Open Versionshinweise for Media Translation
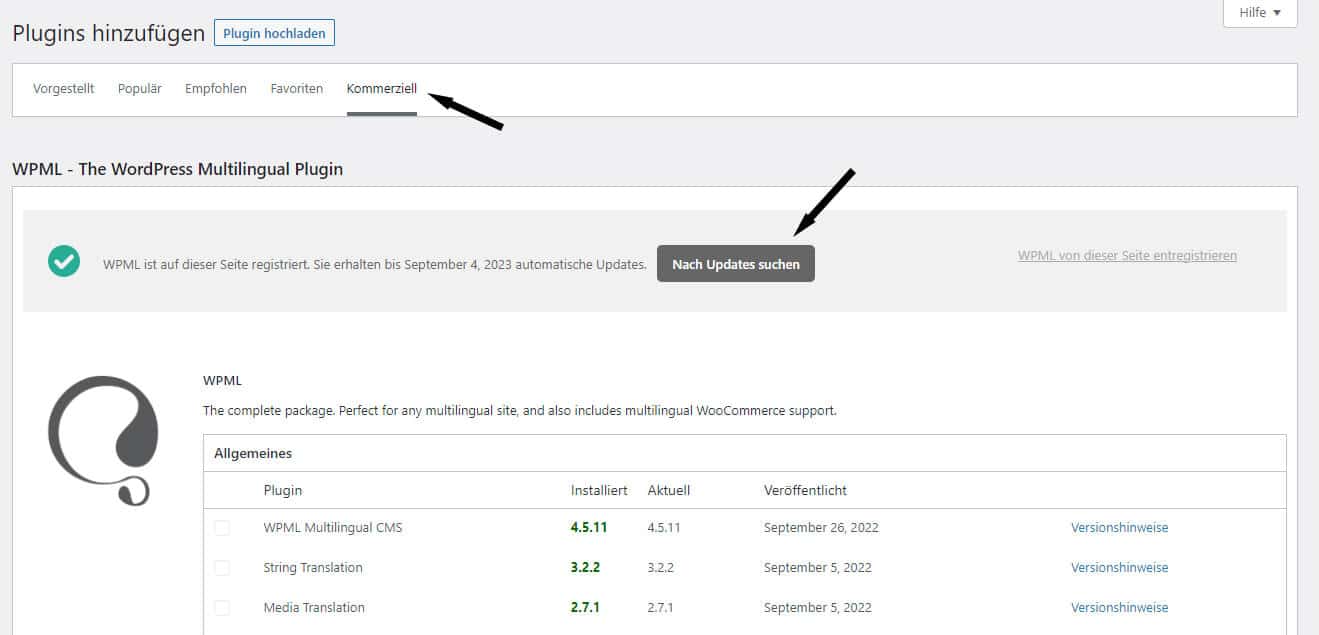The height and width of the screenshot is (635, 1319). pyautogui.click(x=1119, y=608)
